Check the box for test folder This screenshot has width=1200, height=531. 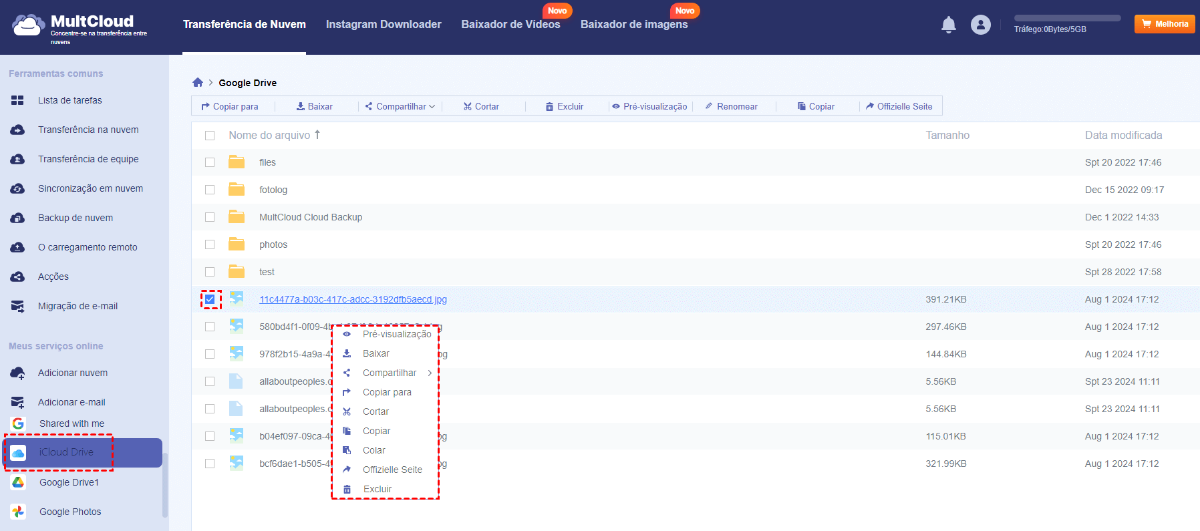coord(210,272)
